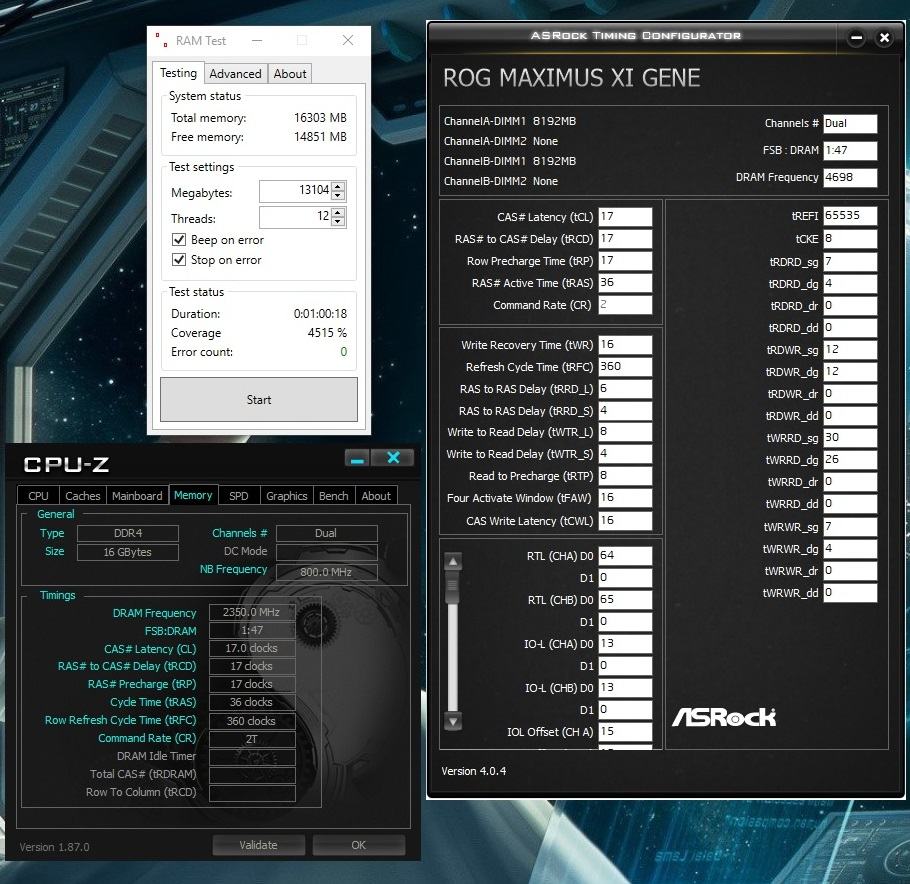Screen dimensions: 910x884
Task: Click the CPU-Z NB Frequency 800.0 MHz value
Action: tap(326, 572)
